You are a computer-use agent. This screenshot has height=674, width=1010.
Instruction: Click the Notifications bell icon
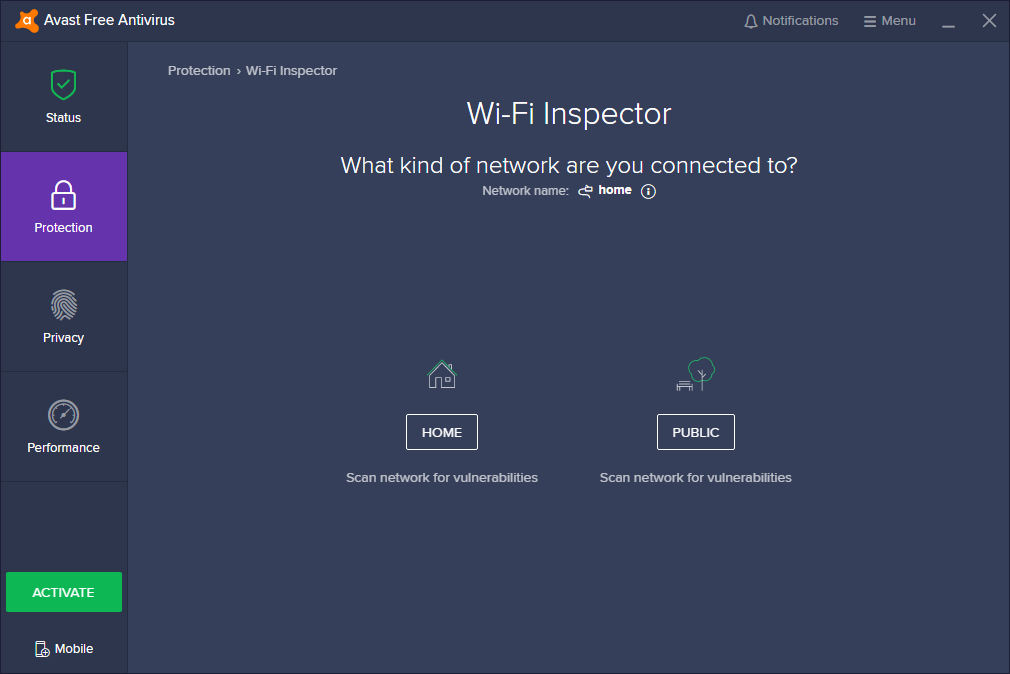click(751, 21)
